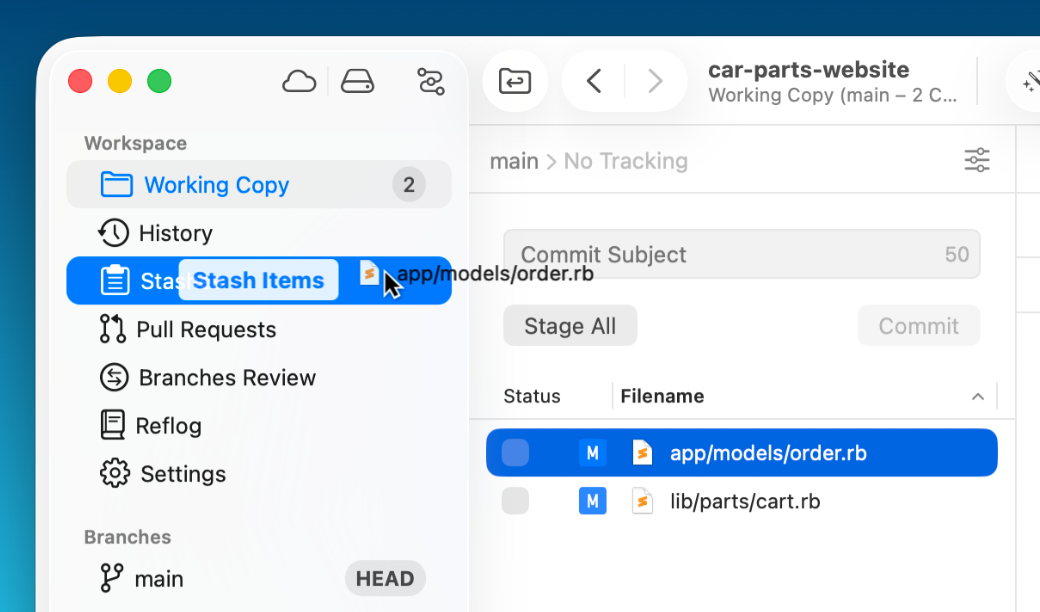The image size is (1040, 612).
Task: Select the main branch in Branches
Action: 259,578
